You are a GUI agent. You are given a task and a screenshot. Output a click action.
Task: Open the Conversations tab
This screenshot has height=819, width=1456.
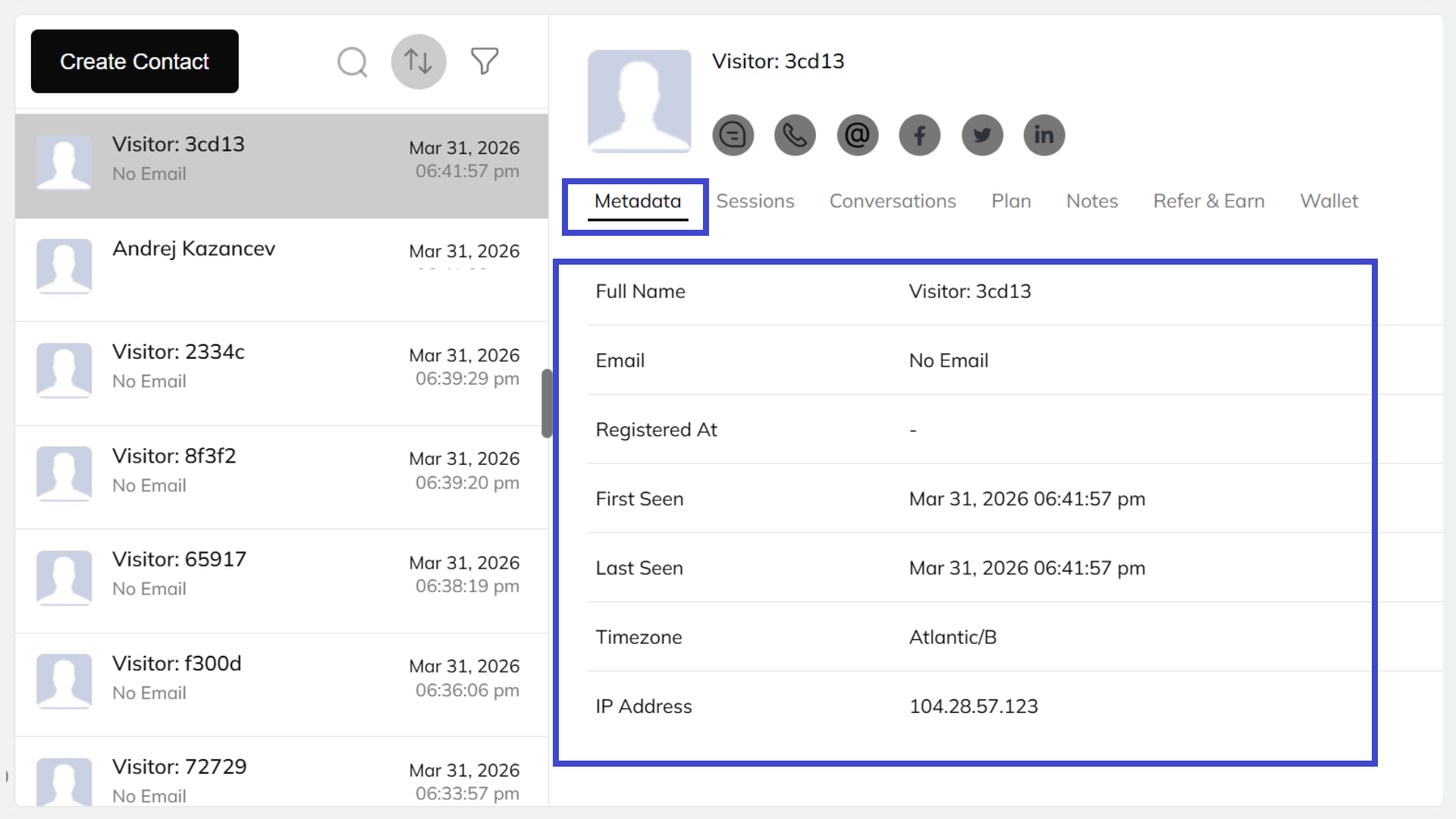click(x=893, y=201)
